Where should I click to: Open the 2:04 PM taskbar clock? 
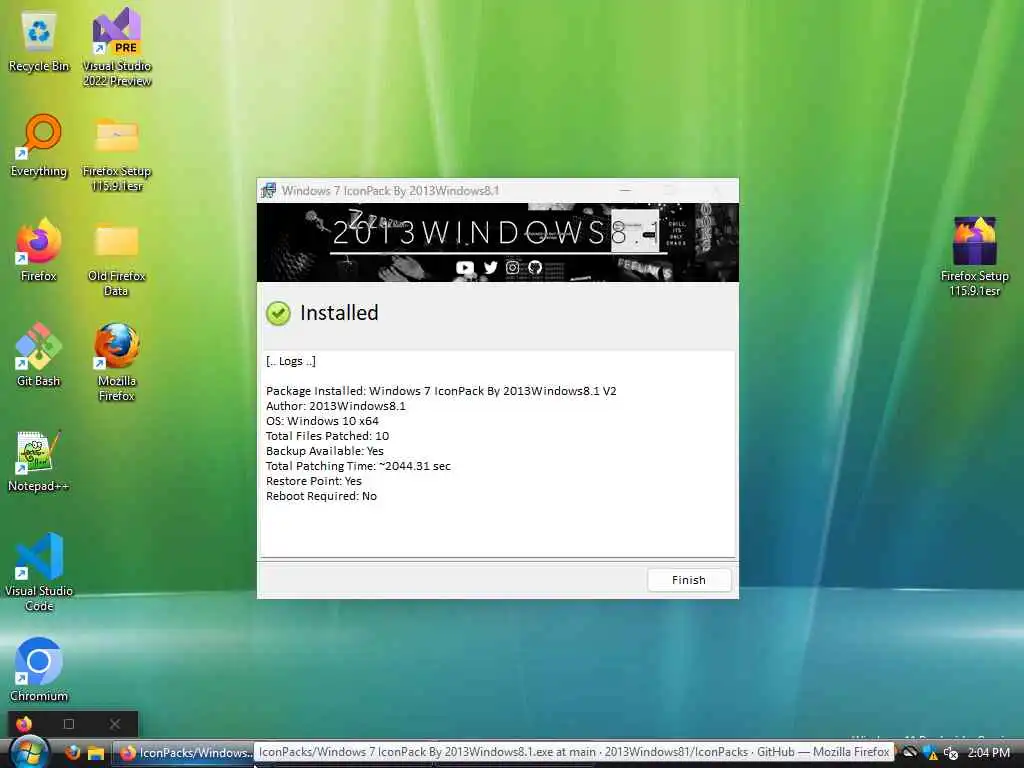pyautogui.click(x=989, y=752)
